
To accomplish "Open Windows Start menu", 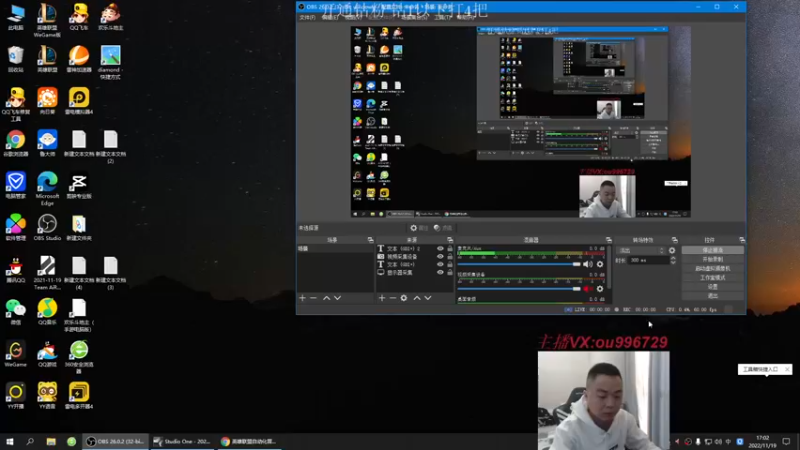I will [x=10, y=441].
